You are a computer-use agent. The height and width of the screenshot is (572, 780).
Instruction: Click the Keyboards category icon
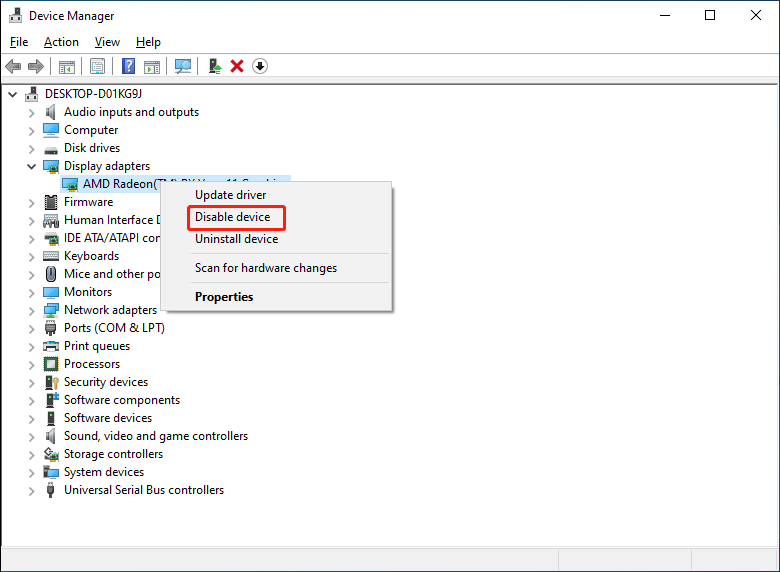click(x=51, y=256)
